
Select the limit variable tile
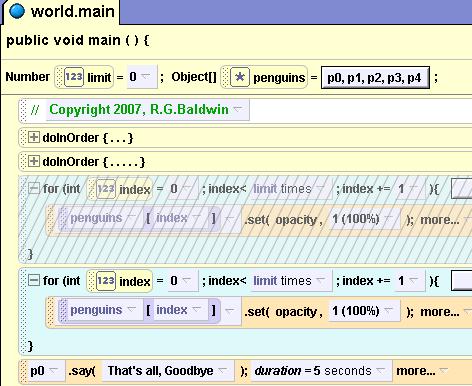84,77
